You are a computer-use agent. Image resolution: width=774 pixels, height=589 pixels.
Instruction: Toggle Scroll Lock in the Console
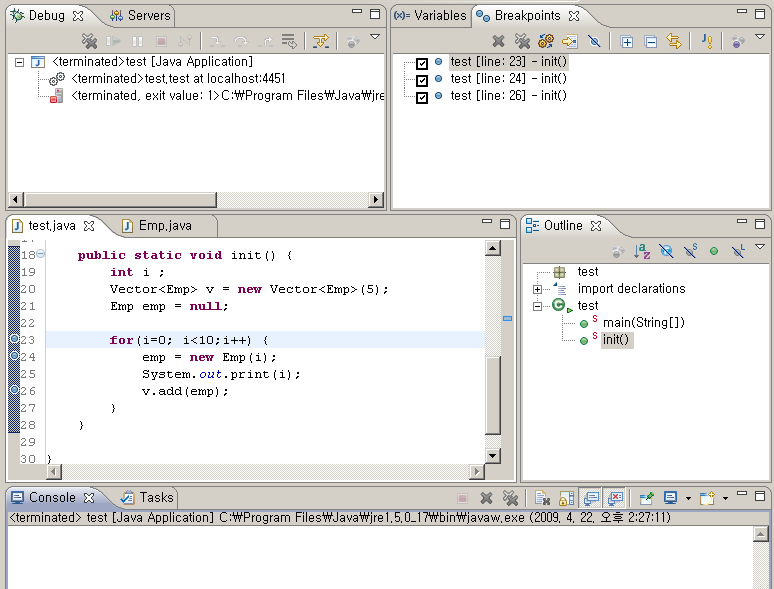(566, 497)
